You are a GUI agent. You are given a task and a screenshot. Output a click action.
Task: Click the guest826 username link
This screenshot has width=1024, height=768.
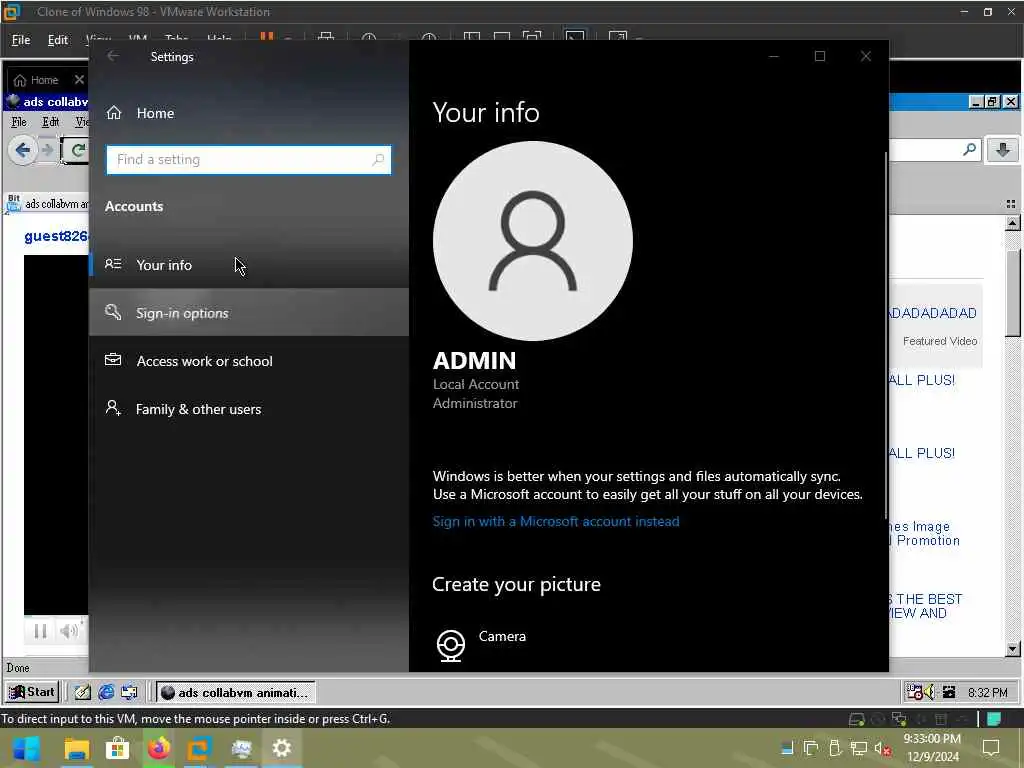click(56, 236)
